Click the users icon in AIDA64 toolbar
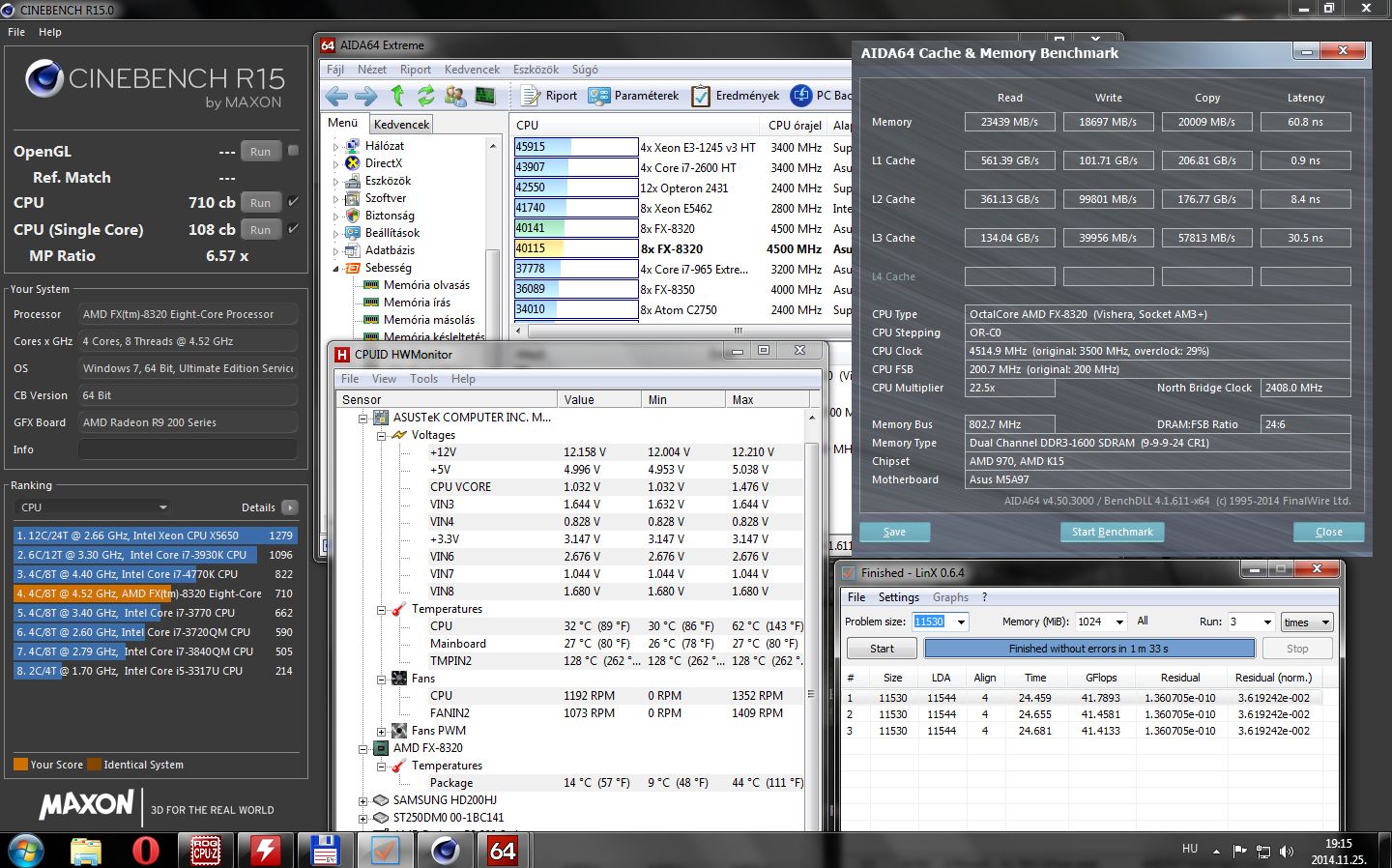This screenshot has height=868, width=1392. click(x=455, y=96)
